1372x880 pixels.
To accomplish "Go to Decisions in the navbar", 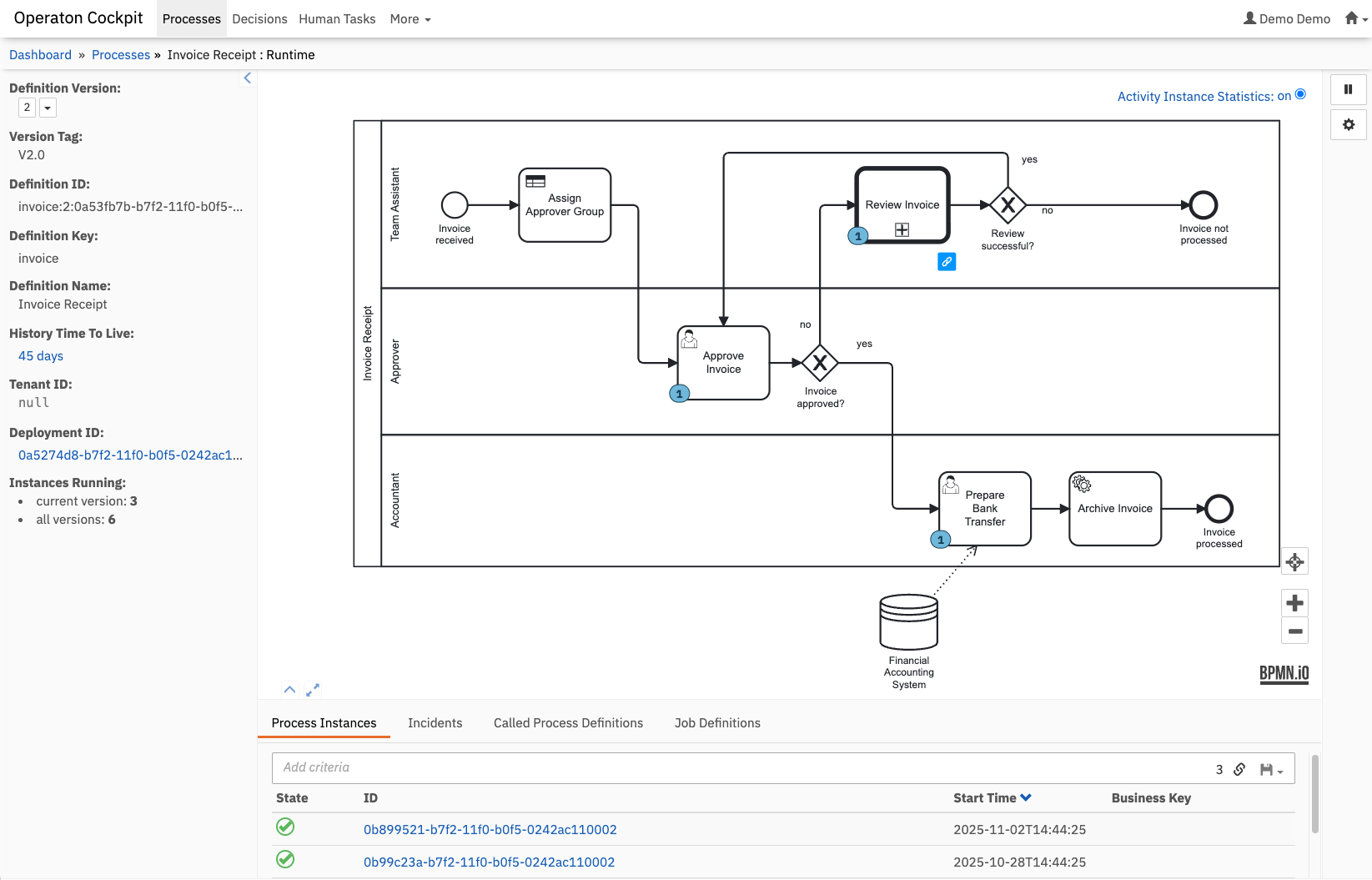I will (x=259, y=18).
